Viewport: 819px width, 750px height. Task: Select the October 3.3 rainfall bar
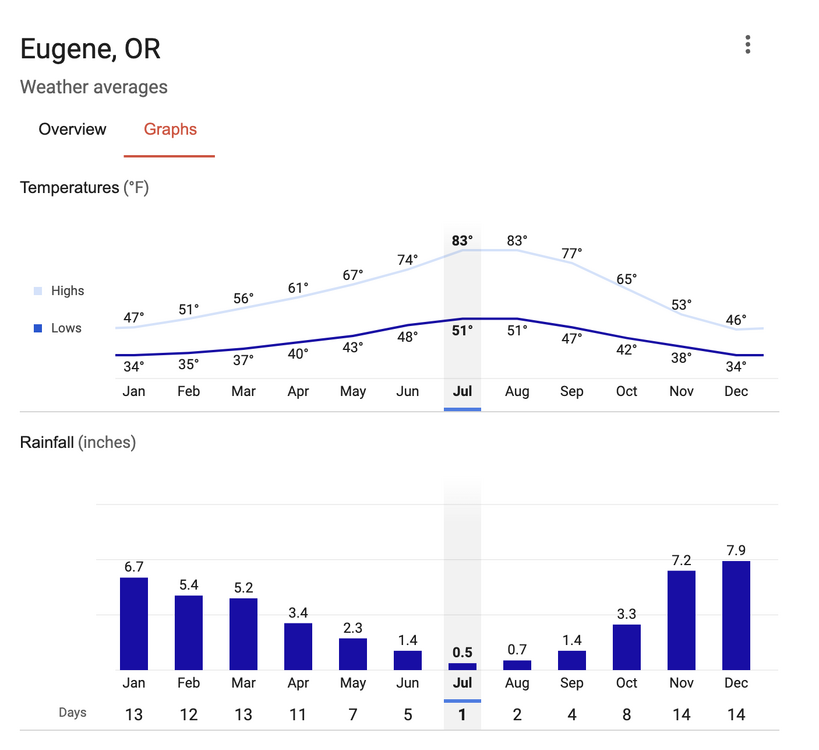point(626,647)
